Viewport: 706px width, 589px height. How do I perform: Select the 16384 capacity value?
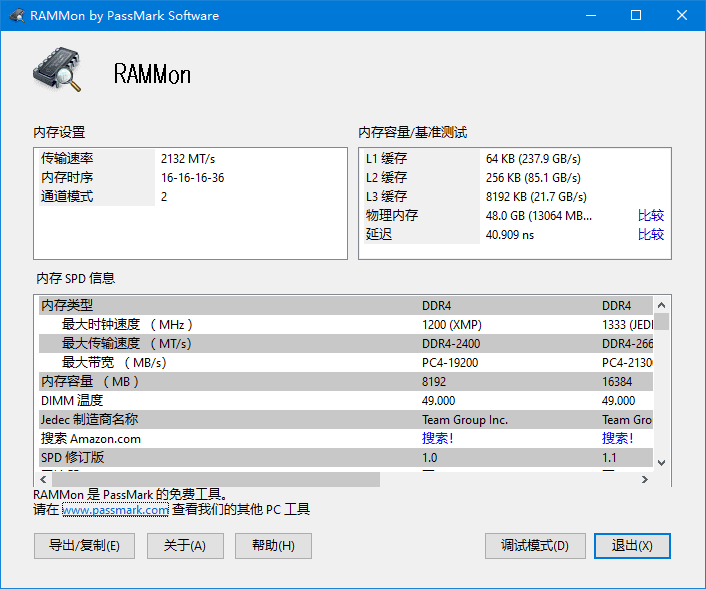(617, 381)
